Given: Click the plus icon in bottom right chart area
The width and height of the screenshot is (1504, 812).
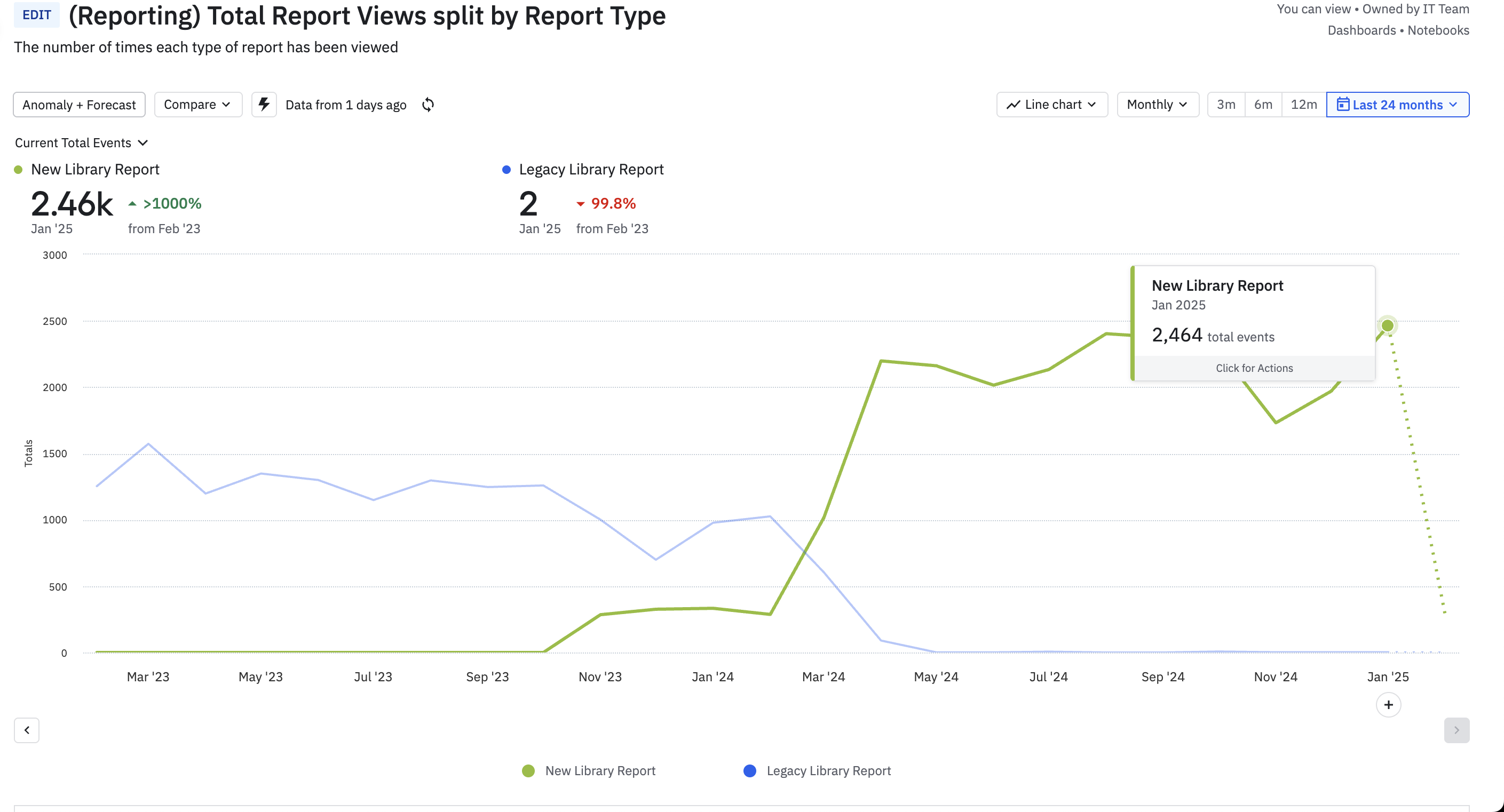Looking at the screenshot, I should pos(1389,703).
